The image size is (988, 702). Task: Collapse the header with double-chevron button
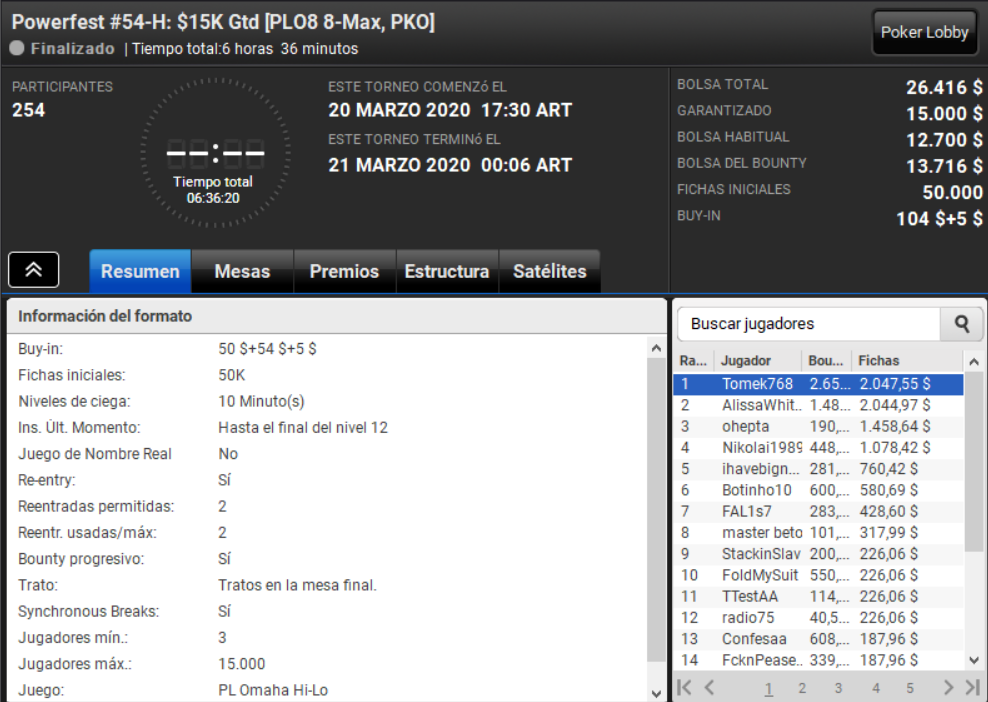33,270
